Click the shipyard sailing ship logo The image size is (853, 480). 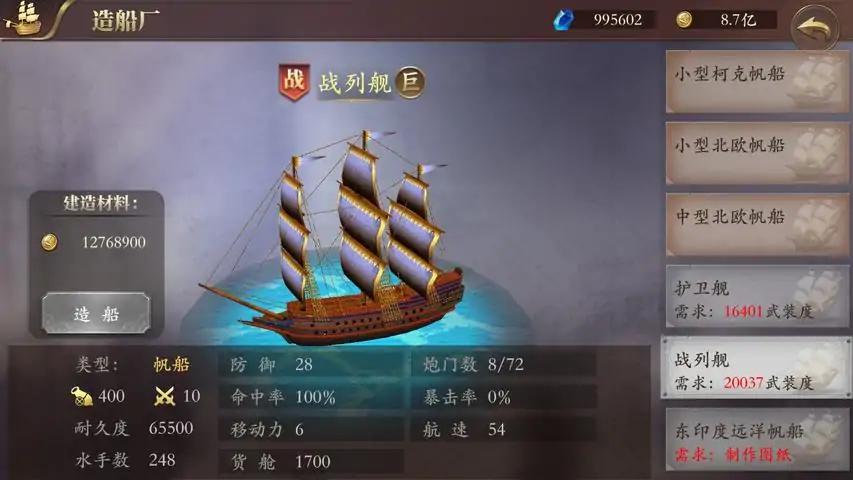(x=24, y=18)
